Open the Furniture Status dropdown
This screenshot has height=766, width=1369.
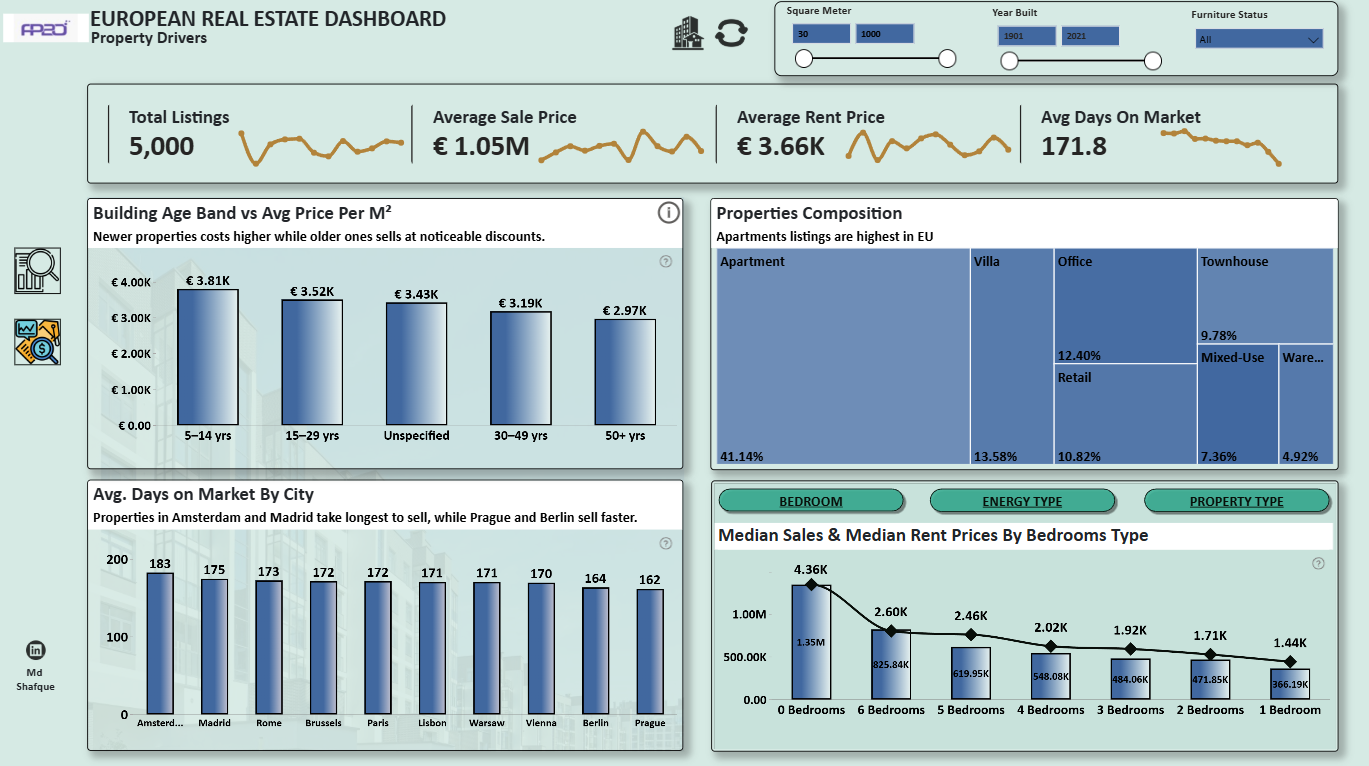[x=1259, y=39]
